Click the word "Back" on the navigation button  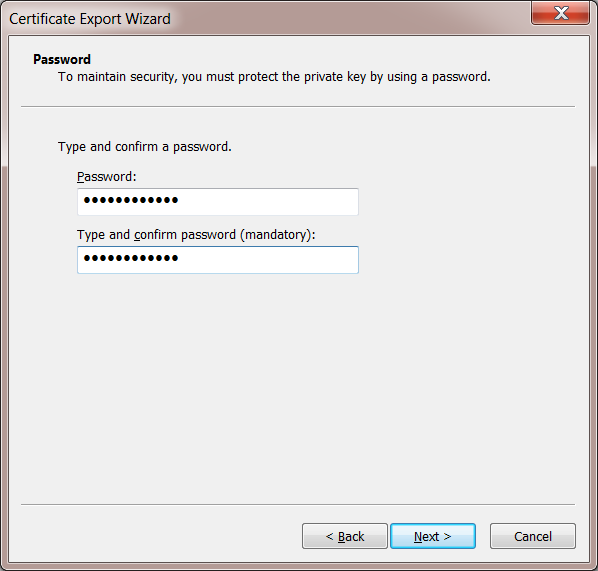(x=351, y=537)
